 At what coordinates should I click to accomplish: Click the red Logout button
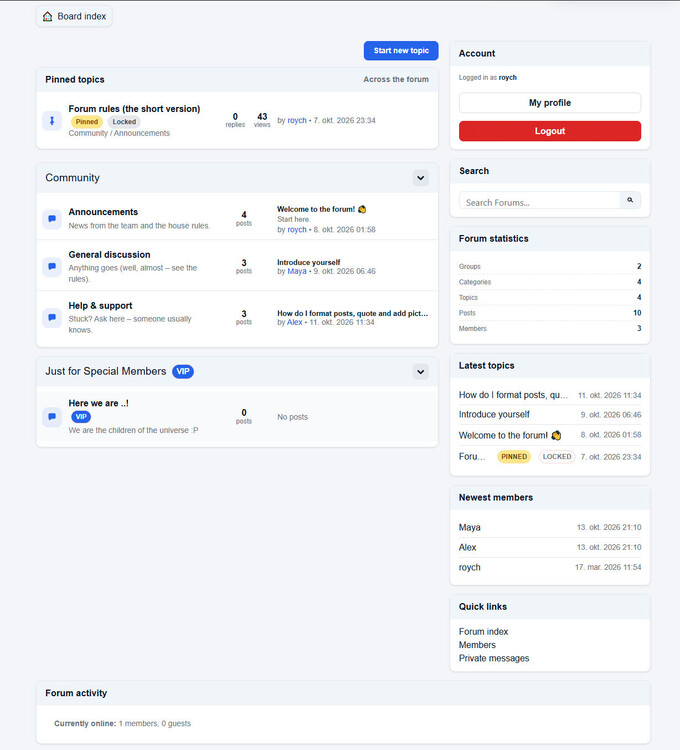(x=550, y=131)
